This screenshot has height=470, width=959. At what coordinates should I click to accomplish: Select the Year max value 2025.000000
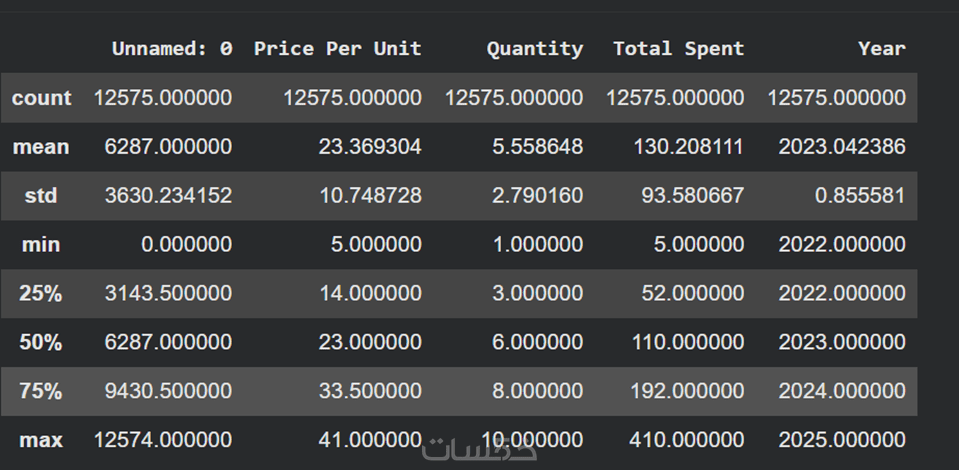point(842,440)
